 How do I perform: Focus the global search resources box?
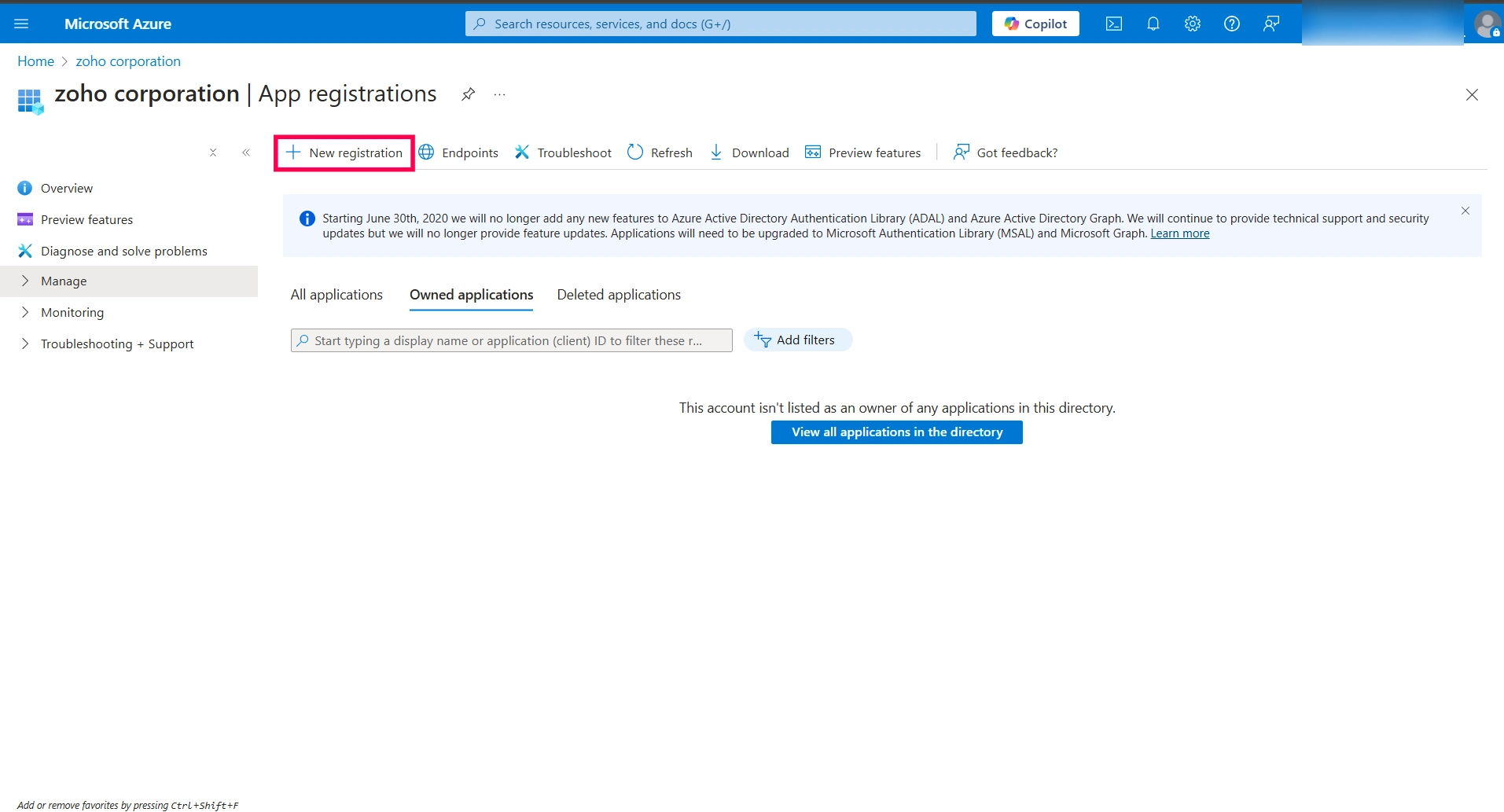tap(721, 24)
